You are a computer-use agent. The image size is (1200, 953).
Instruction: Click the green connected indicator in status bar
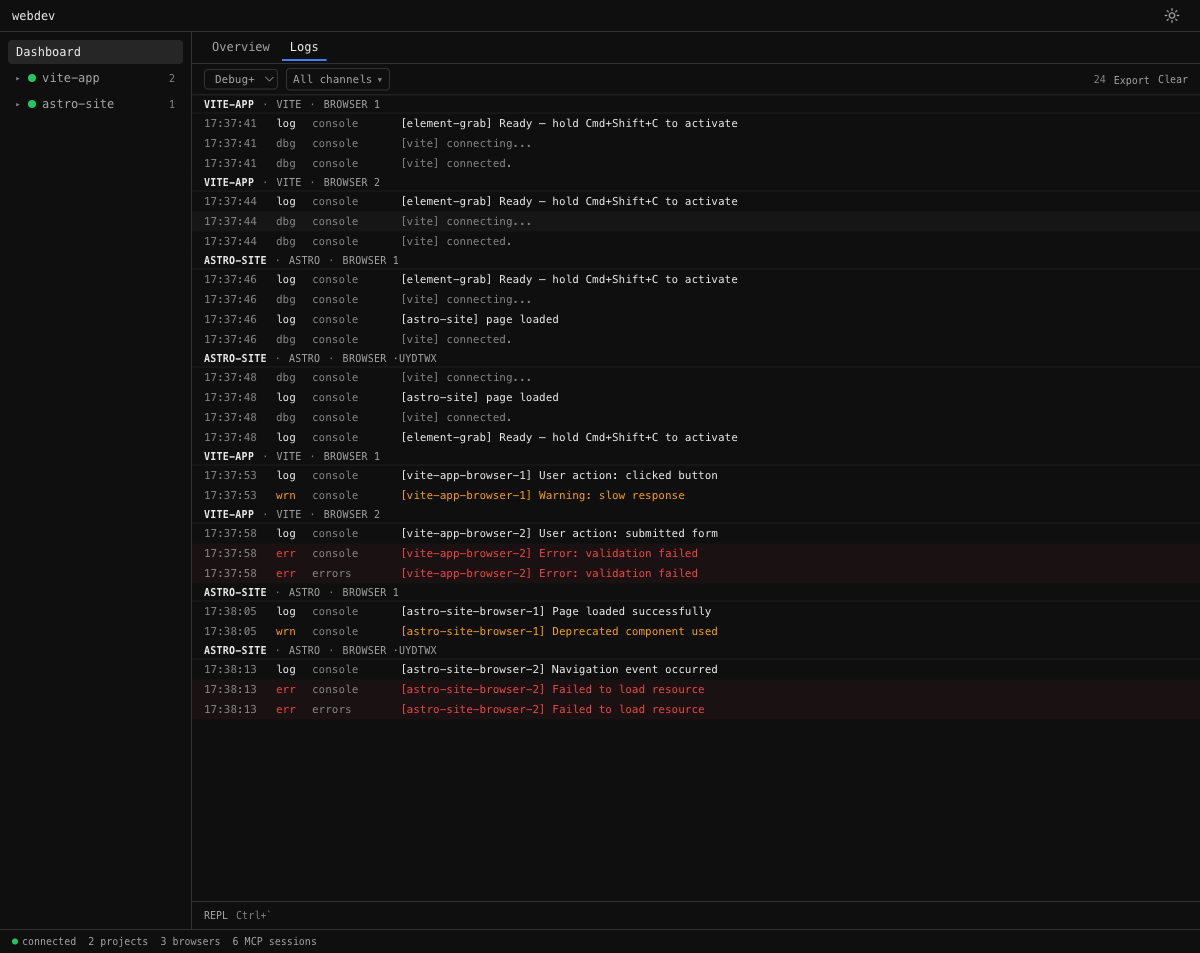(x=15, y=941)
